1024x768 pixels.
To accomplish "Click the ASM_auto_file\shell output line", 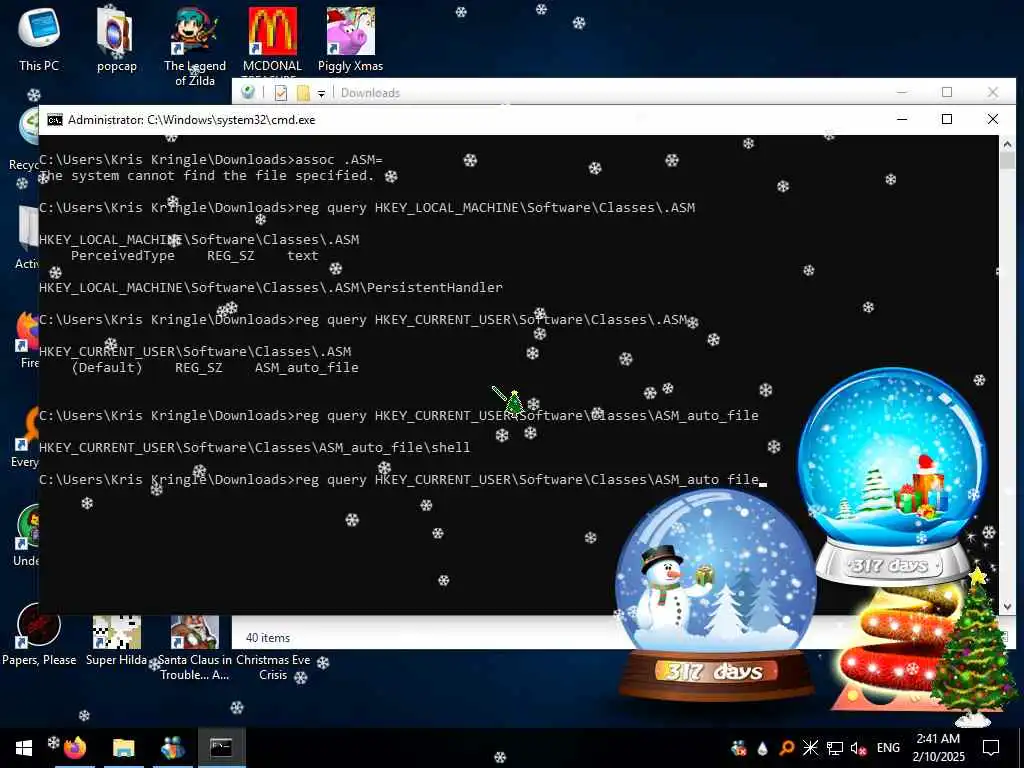I will [254, 447].
